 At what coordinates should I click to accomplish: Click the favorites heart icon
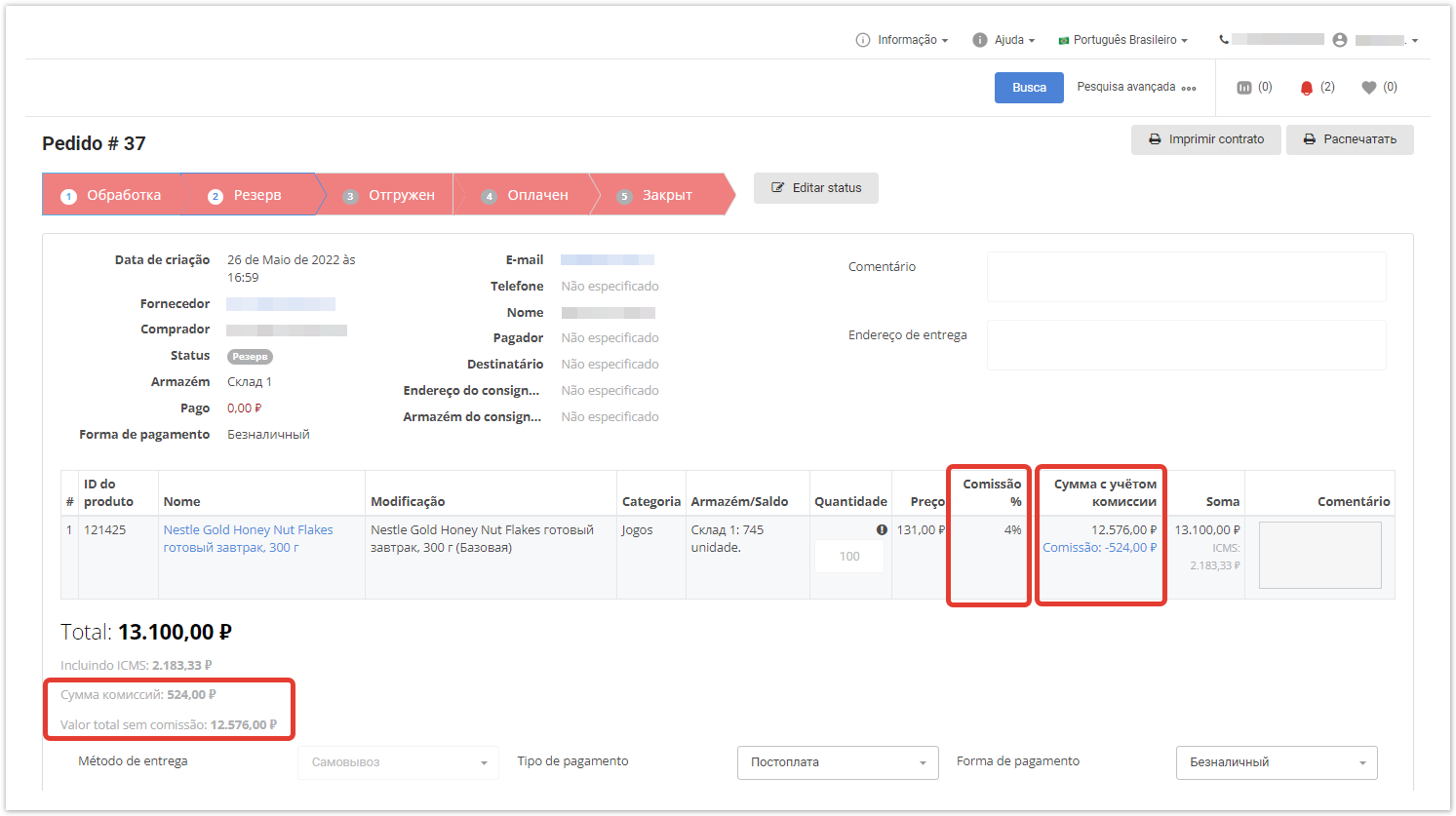point(1369,88)
